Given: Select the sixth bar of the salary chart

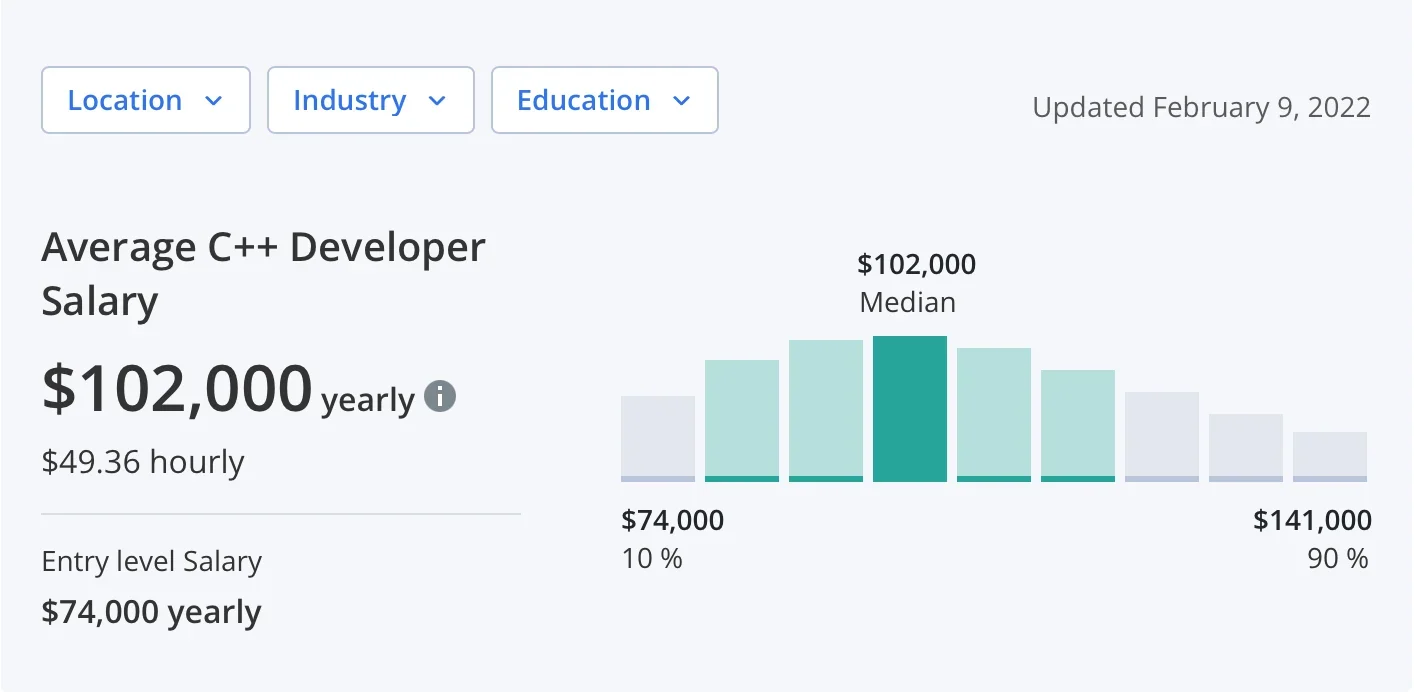Looking at the screenshot, I should click(1078, 426).
